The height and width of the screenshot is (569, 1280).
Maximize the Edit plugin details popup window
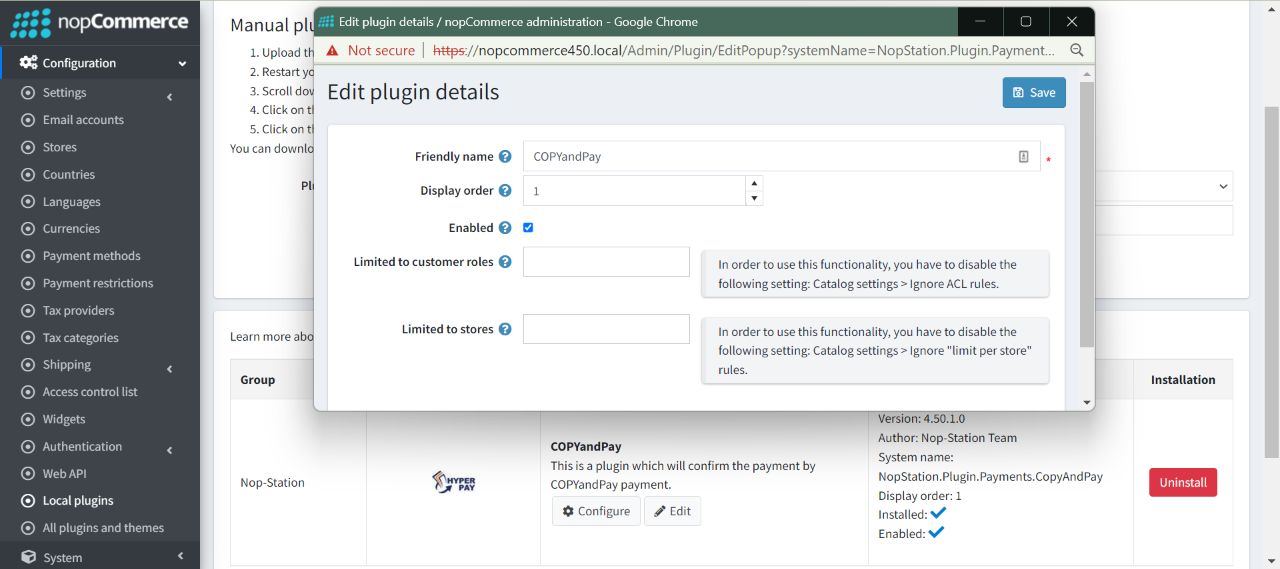coord(1025,21)
